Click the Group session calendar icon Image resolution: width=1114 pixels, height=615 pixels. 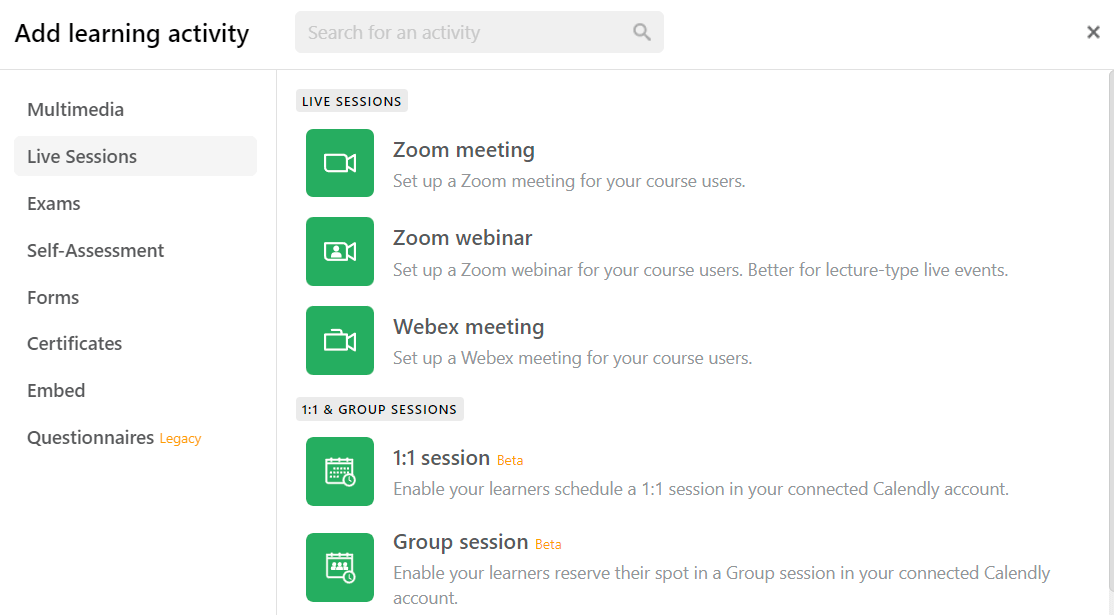340,567
